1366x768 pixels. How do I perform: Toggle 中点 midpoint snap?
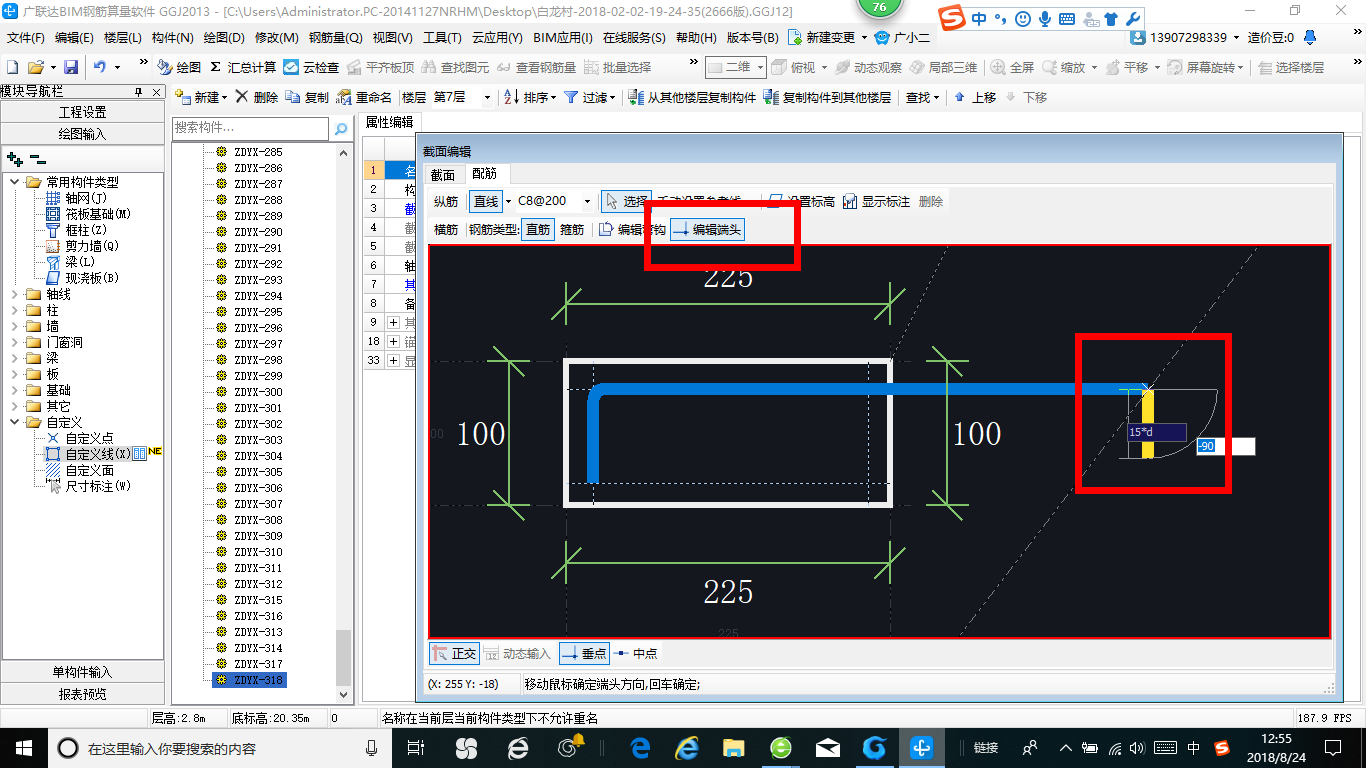click(635, 653)
